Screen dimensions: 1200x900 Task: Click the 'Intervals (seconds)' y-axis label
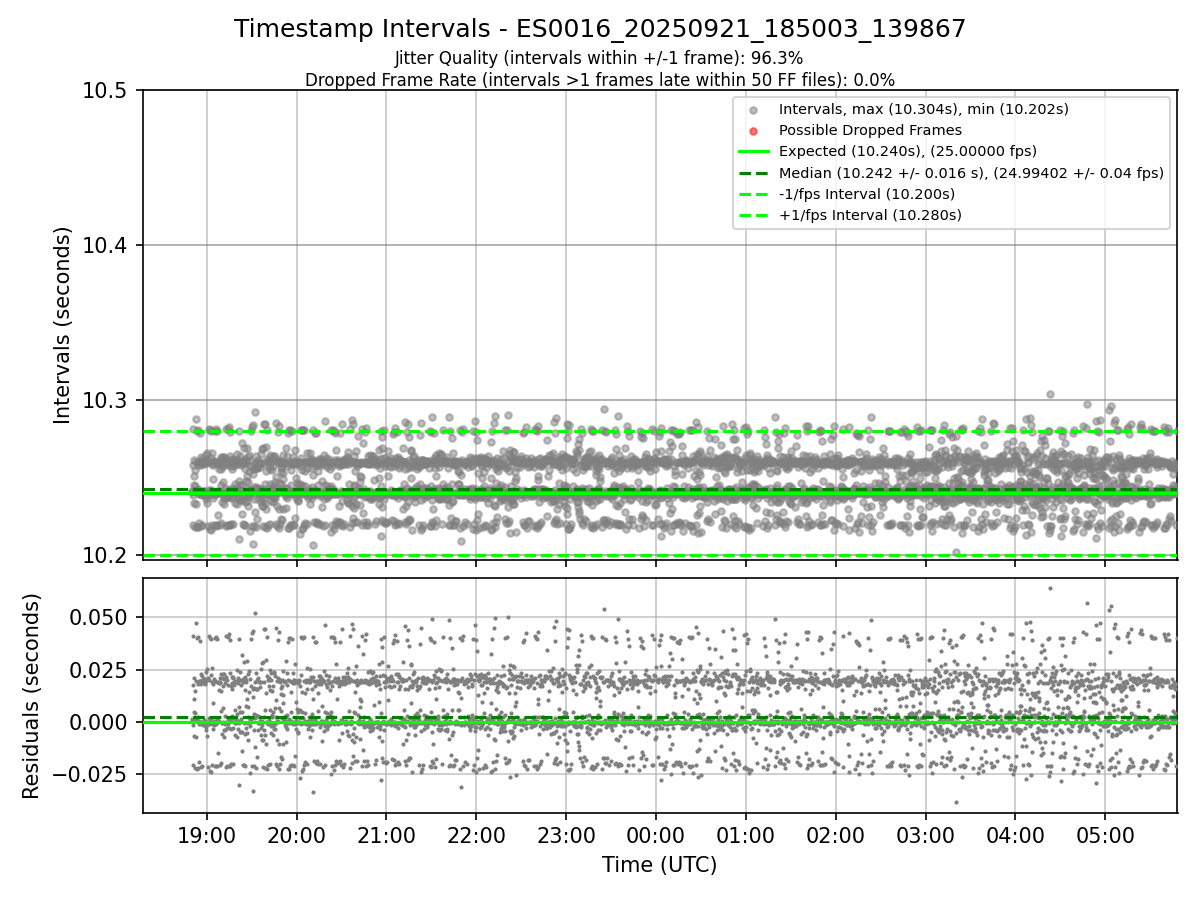click(63, 325)
